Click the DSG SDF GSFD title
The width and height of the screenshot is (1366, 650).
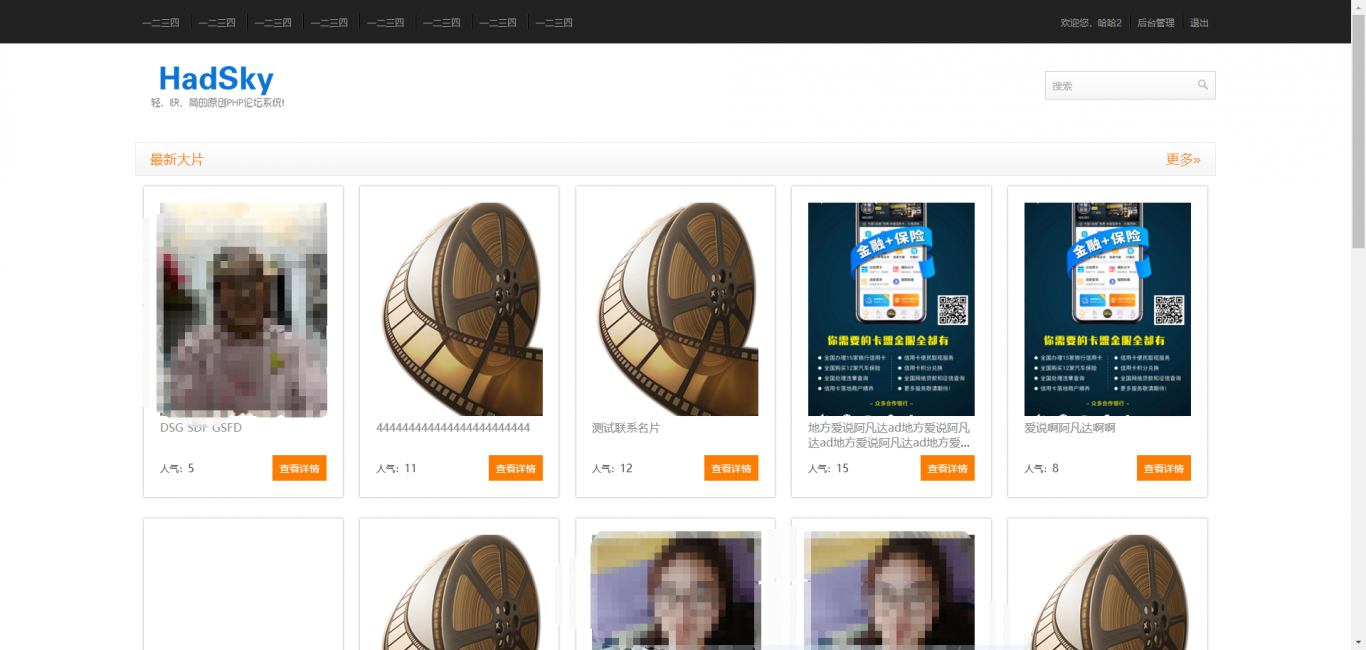click(x=201, y=428)
